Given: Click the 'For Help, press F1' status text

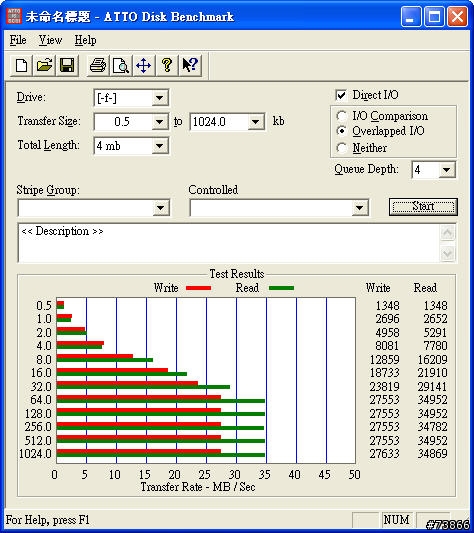Looking at the screenshot, I should [48, 520].
